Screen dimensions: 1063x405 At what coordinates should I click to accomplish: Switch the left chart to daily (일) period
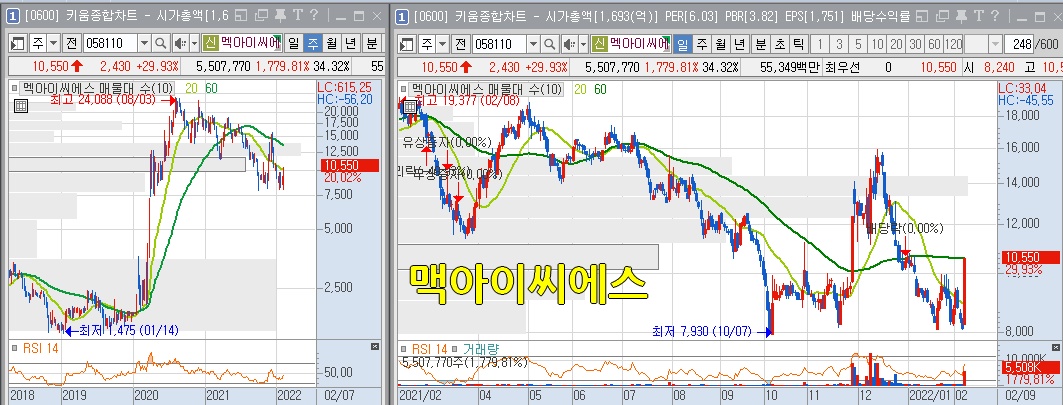coord(294,44)
